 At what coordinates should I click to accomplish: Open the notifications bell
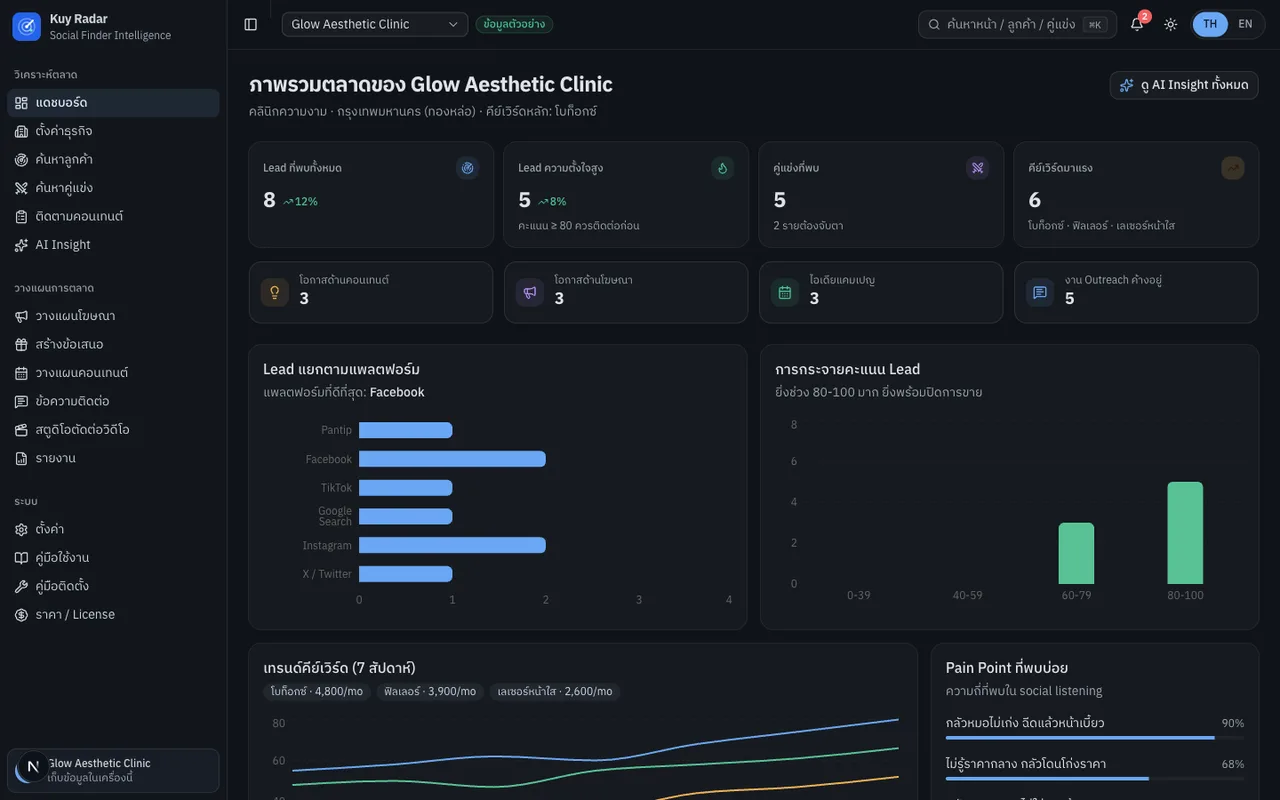(x=1137, y=24)
